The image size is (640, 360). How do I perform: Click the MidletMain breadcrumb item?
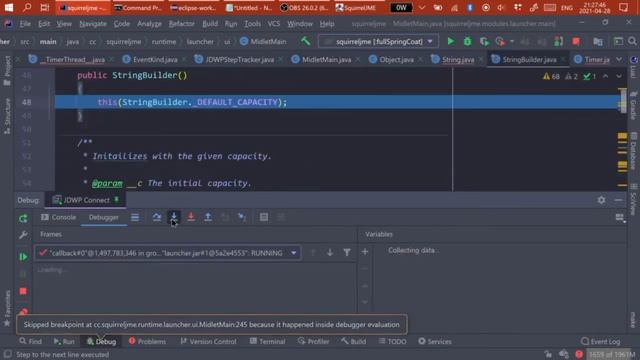263,41
